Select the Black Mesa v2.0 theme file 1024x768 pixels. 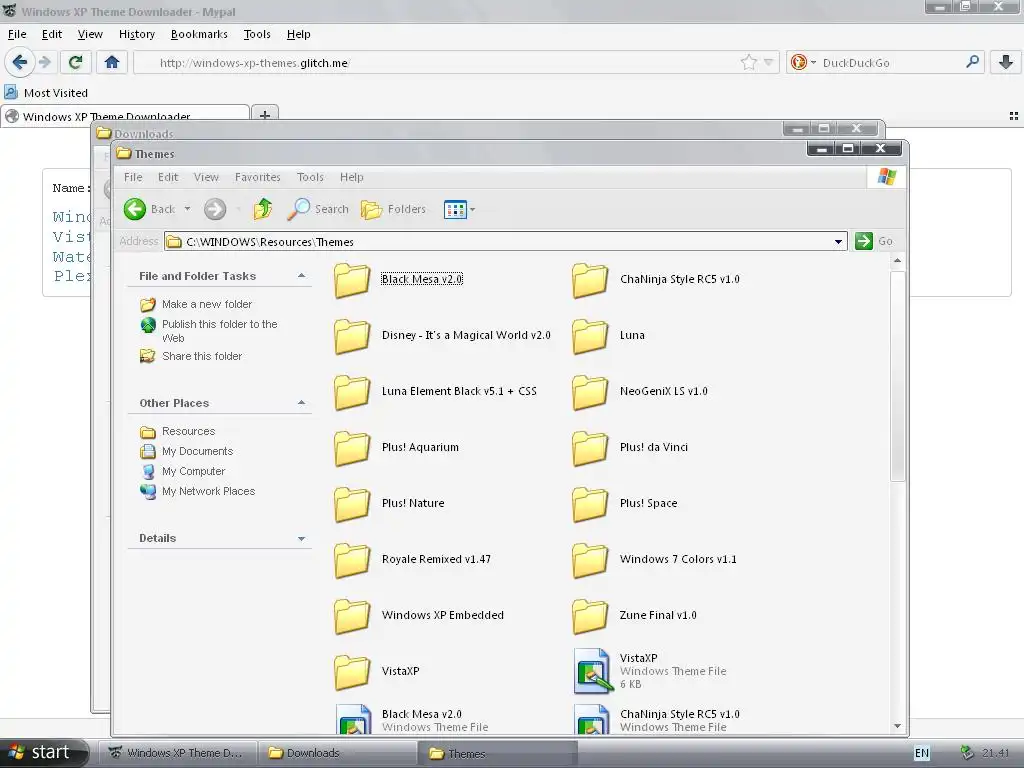tap(411, 720)
